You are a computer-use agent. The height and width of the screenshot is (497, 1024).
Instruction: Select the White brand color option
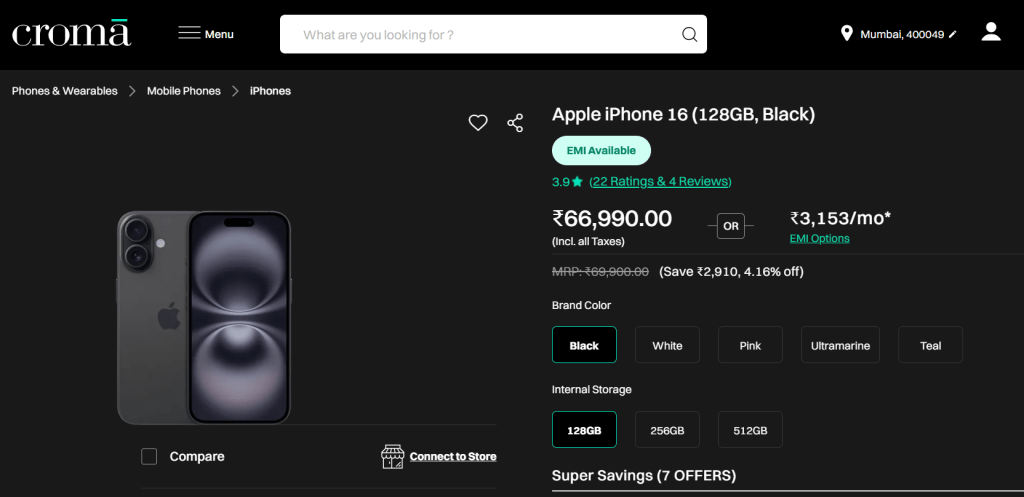tap(667, 345)
